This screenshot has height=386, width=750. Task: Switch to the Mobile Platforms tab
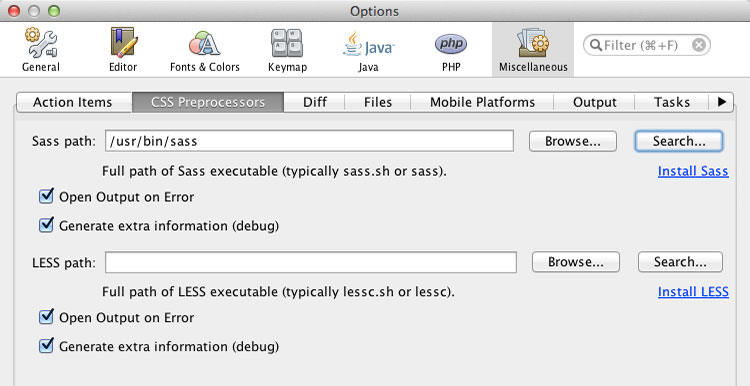coord(482,102)
